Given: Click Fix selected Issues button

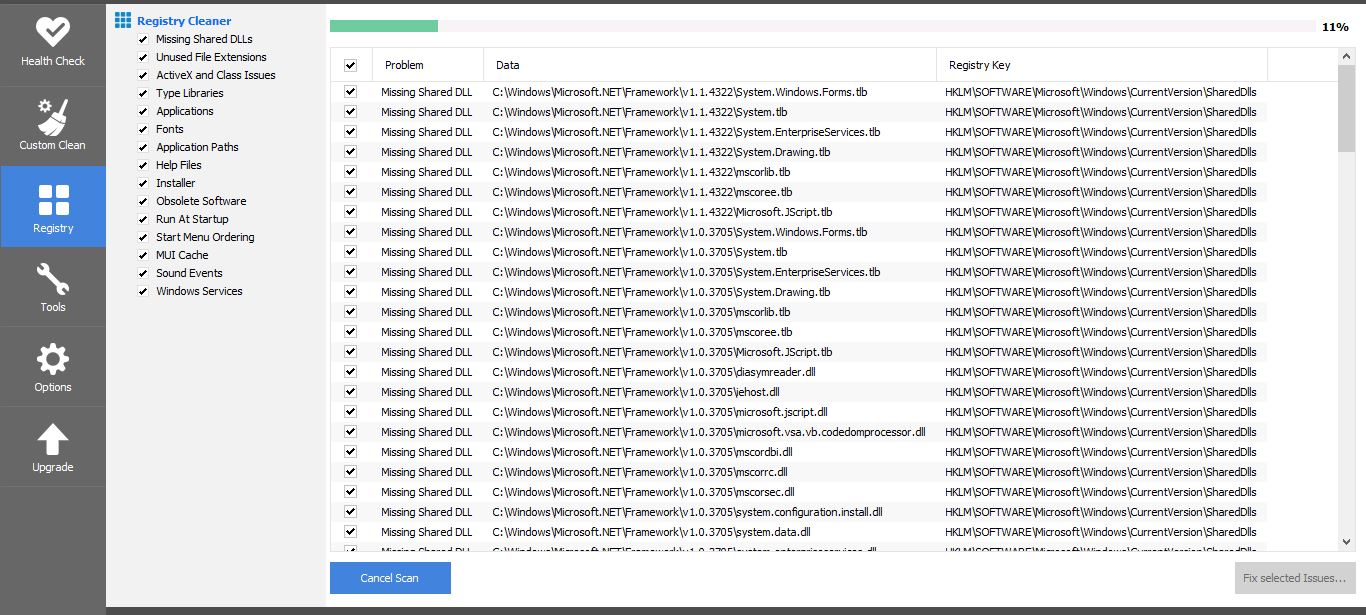Looking at the screenshot, I should [x=1294, y=578].
